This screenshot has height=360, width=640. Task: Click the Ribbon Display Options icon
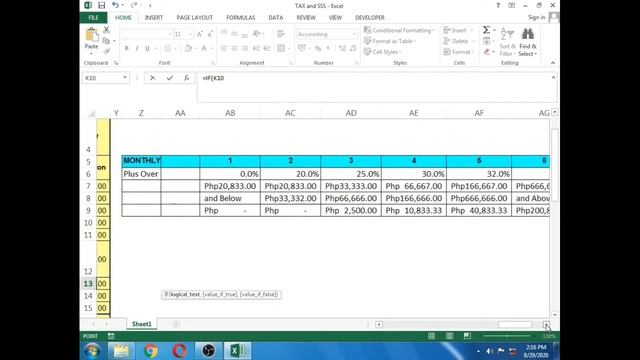[x=511, y=6]
